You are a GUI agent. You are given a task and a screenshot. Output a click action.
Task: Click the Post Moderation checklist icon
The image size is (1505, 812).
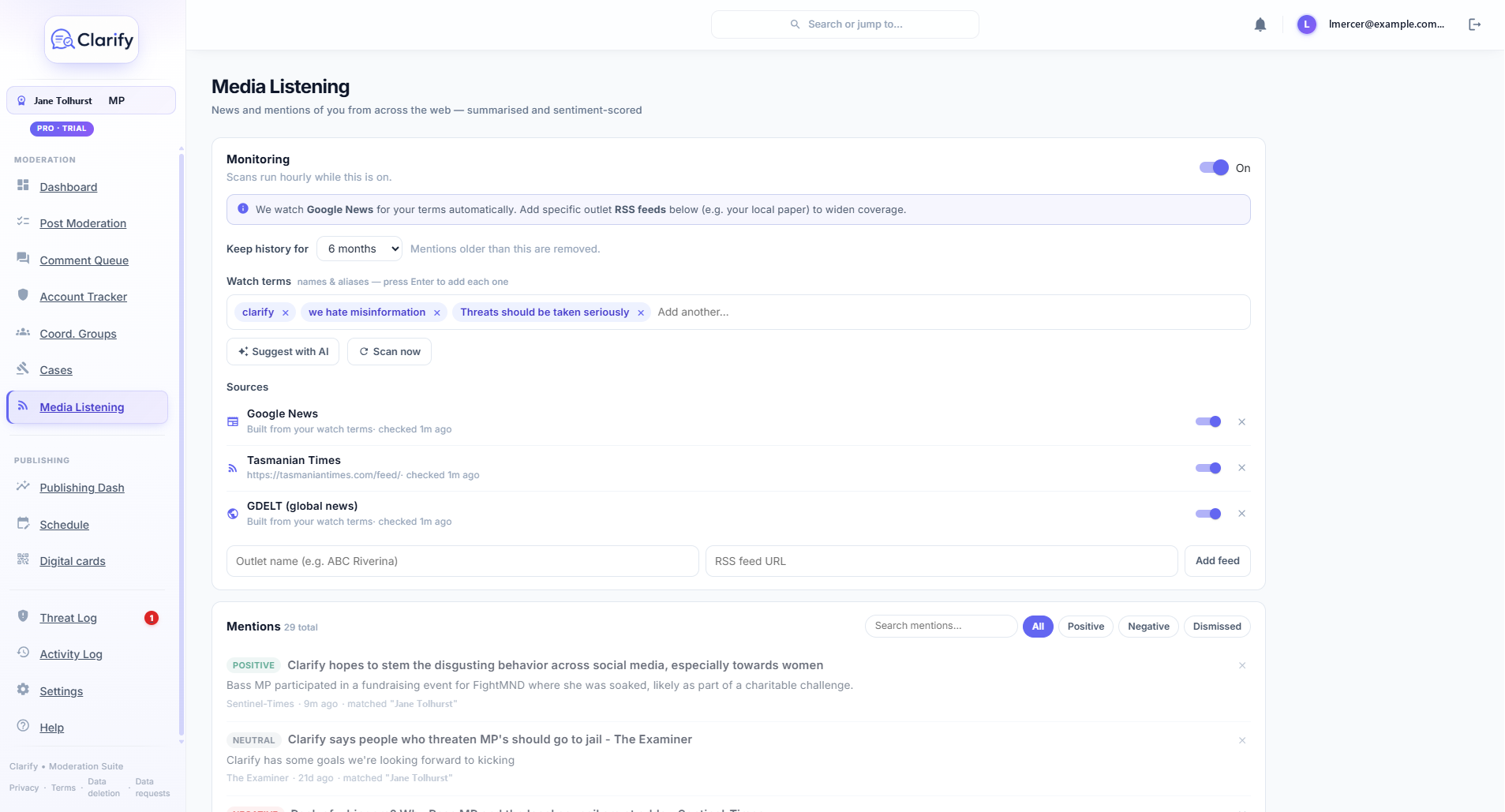click(x=23, y=222)
